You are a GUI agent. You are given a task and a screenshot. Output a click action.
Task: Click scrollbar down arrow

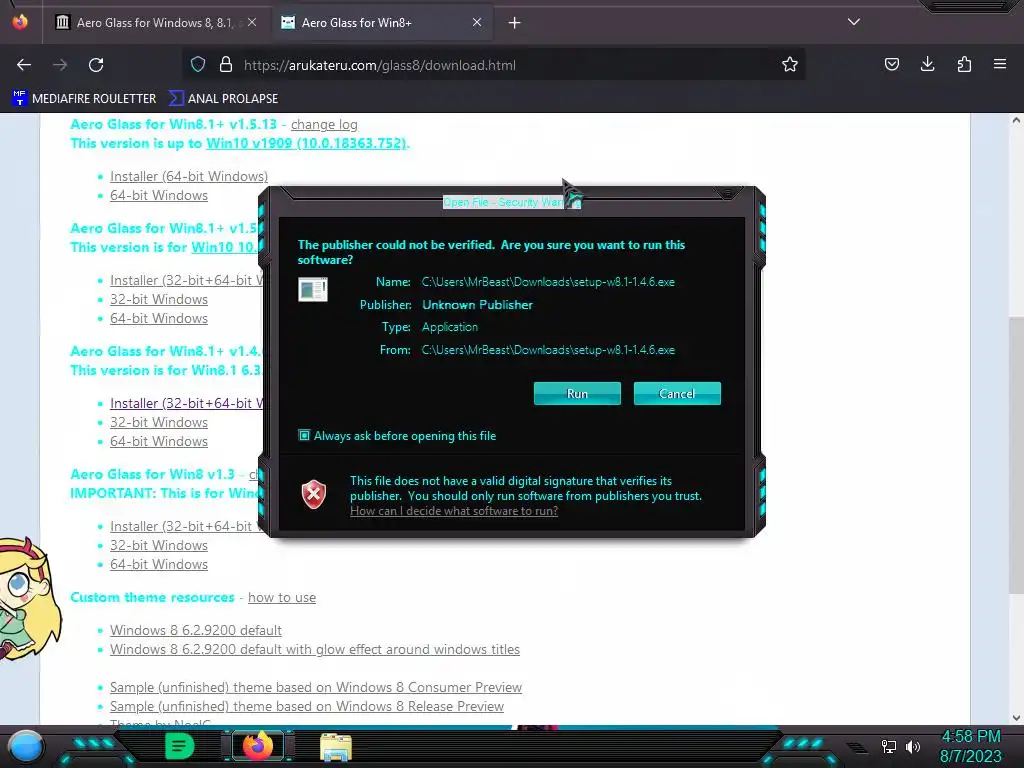pos(1016,718)
